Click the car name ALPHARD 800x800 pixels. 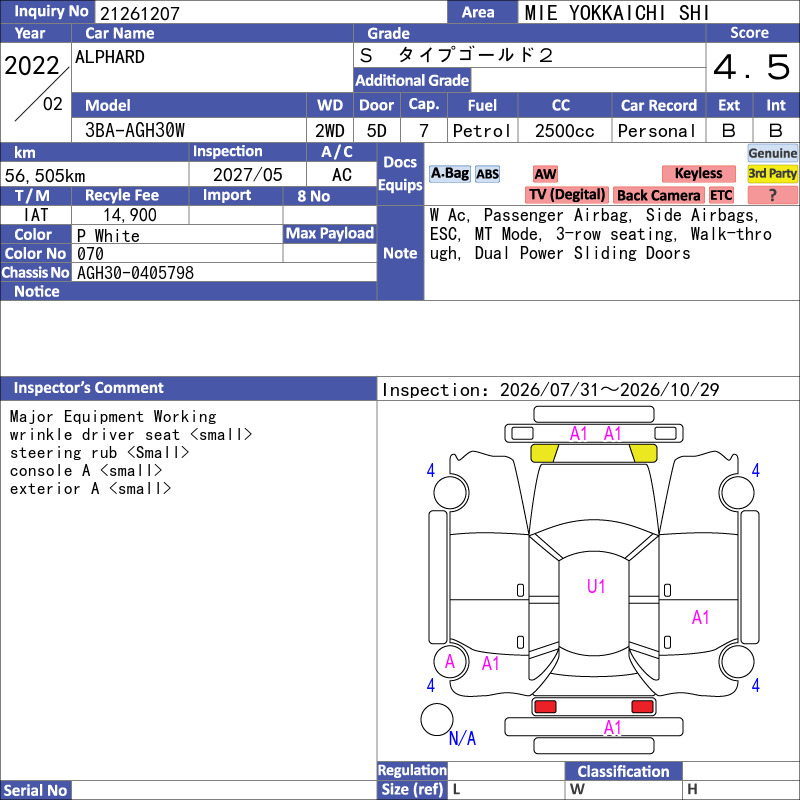[x=110, y=57]
